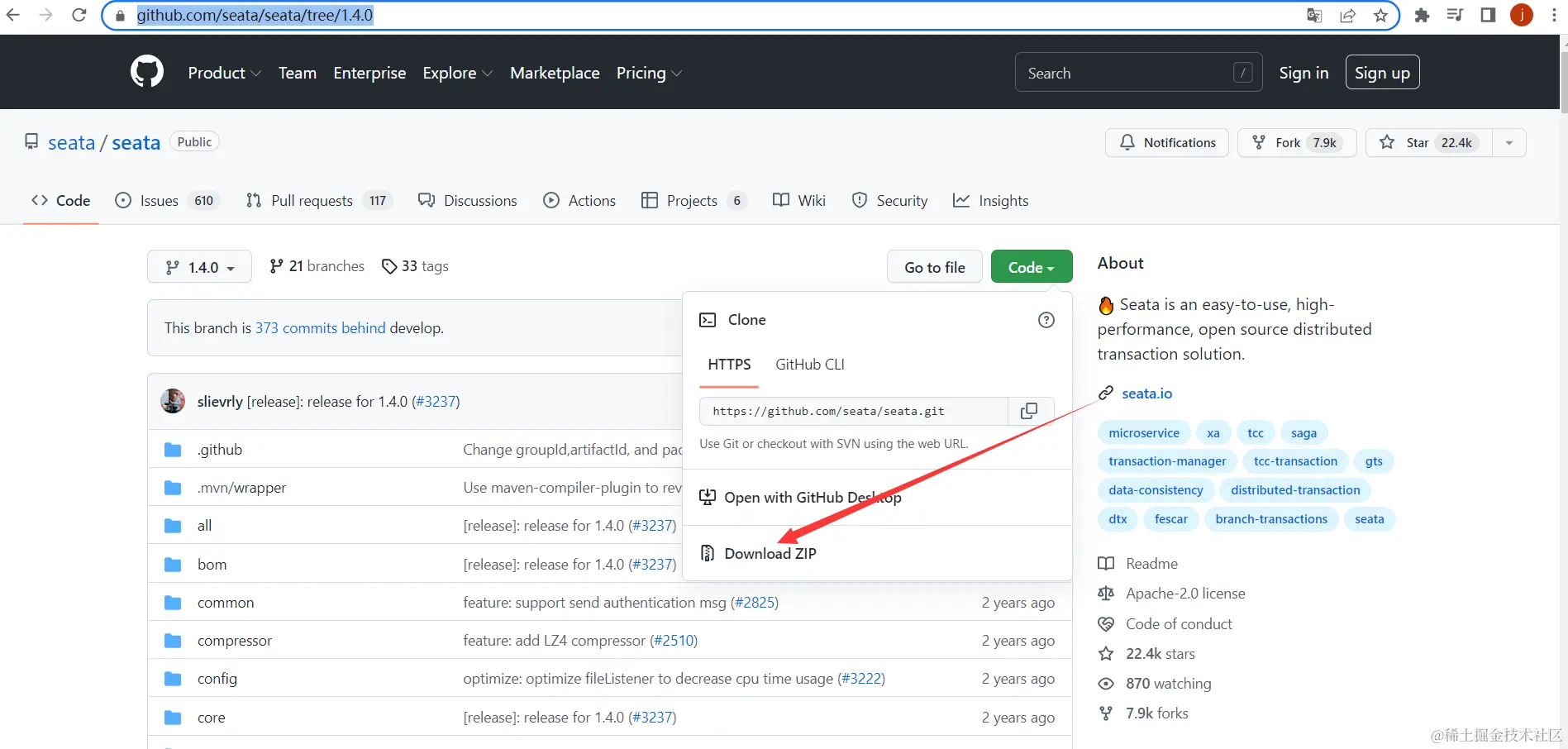Click the branches icon beside 21 branches

(277, 266)
